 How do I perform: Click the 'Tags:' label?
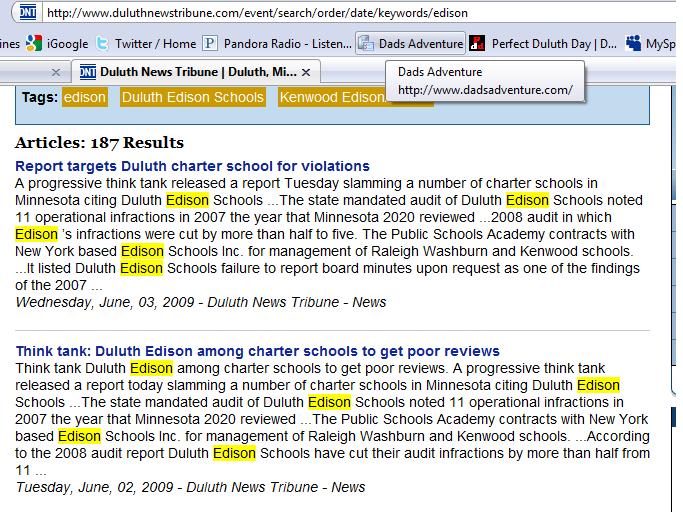tap(40, 97)
